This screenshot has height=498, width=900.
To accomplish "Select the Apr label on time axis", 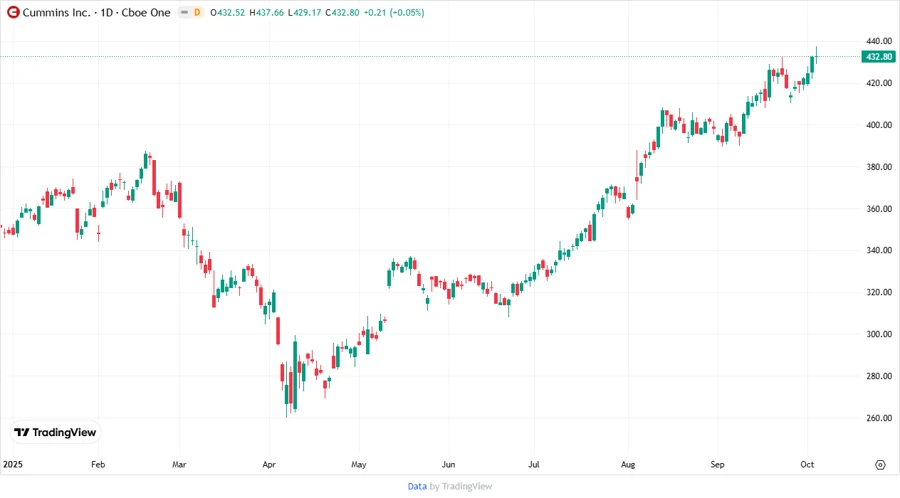I will point(268,465).
